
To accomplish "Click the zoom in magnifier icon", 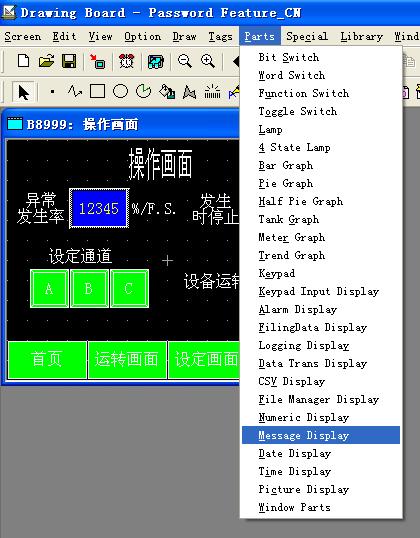I will coord(208,61).
